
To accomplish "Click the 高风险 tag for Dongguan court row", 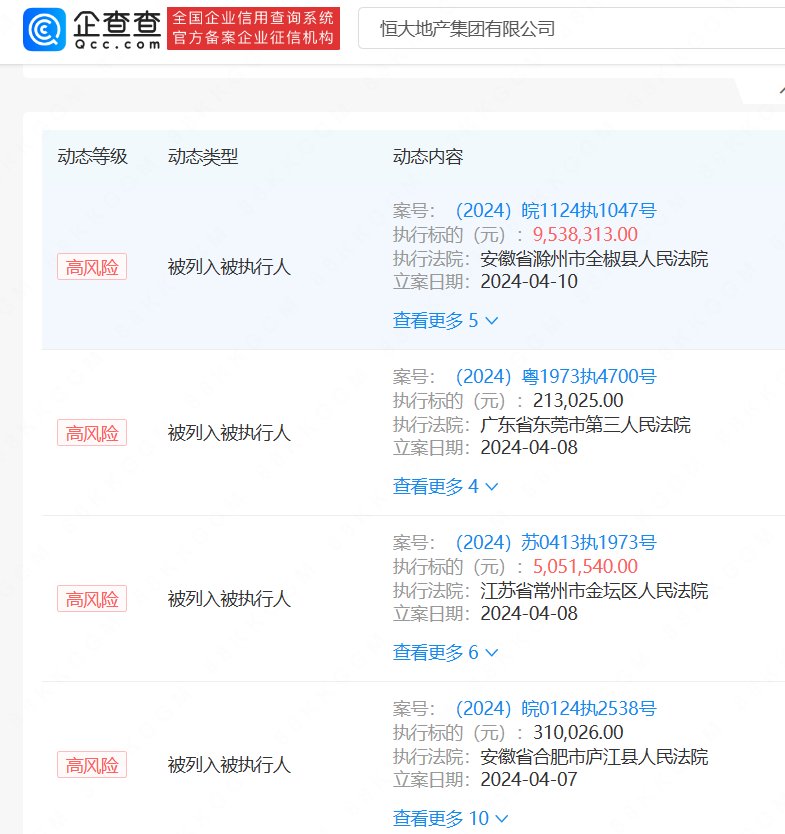I will (92, 433).
